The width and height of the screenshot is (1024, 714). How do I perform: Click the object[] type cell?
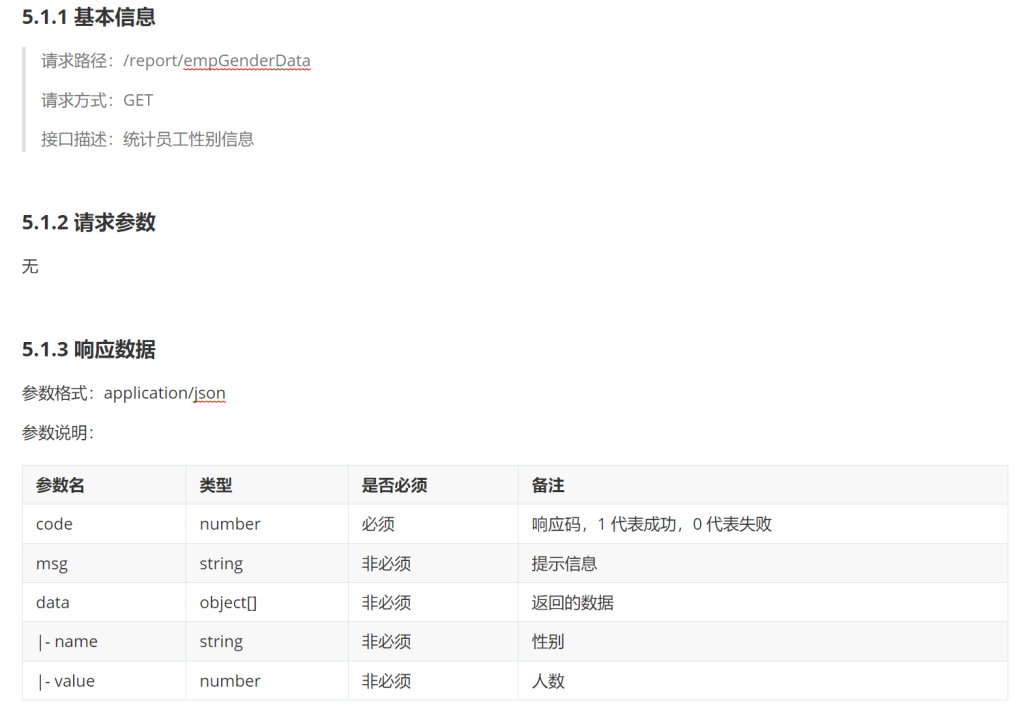click(230, 602)
